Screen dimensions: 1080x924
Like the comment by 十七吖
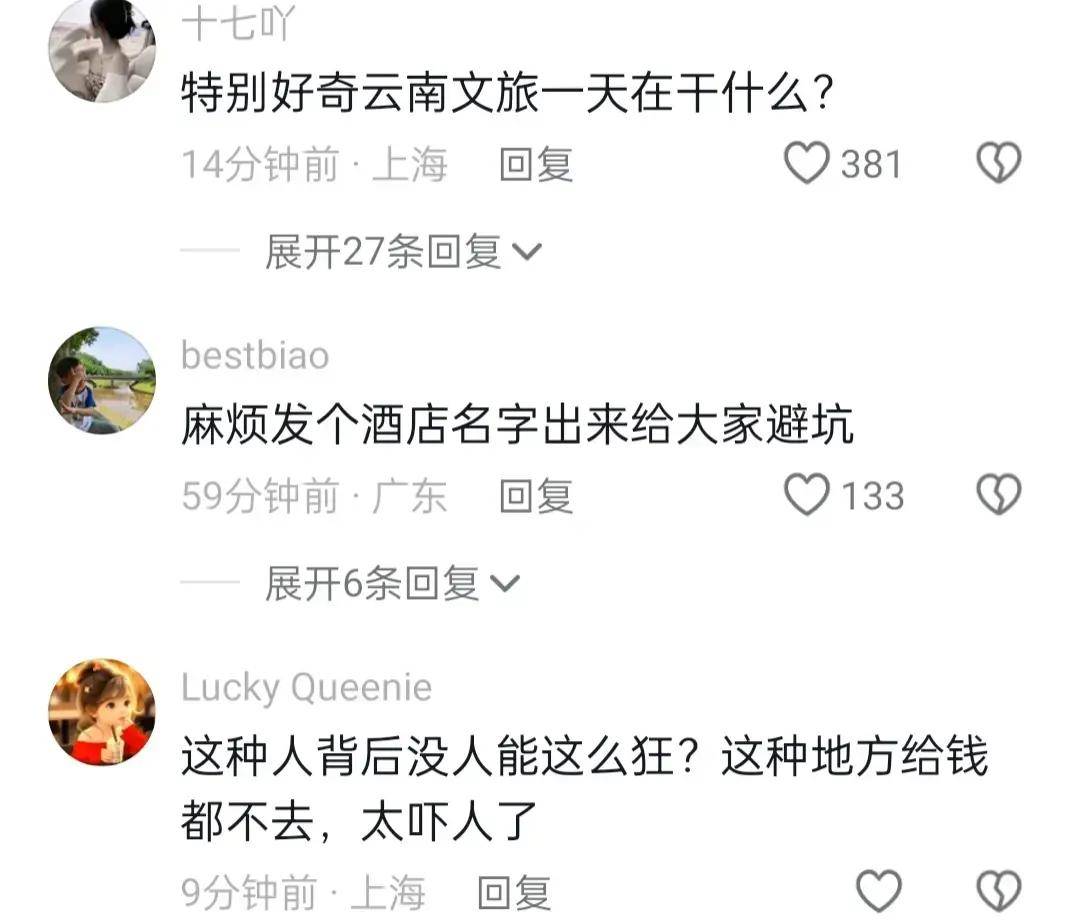(x=807, y=163)
